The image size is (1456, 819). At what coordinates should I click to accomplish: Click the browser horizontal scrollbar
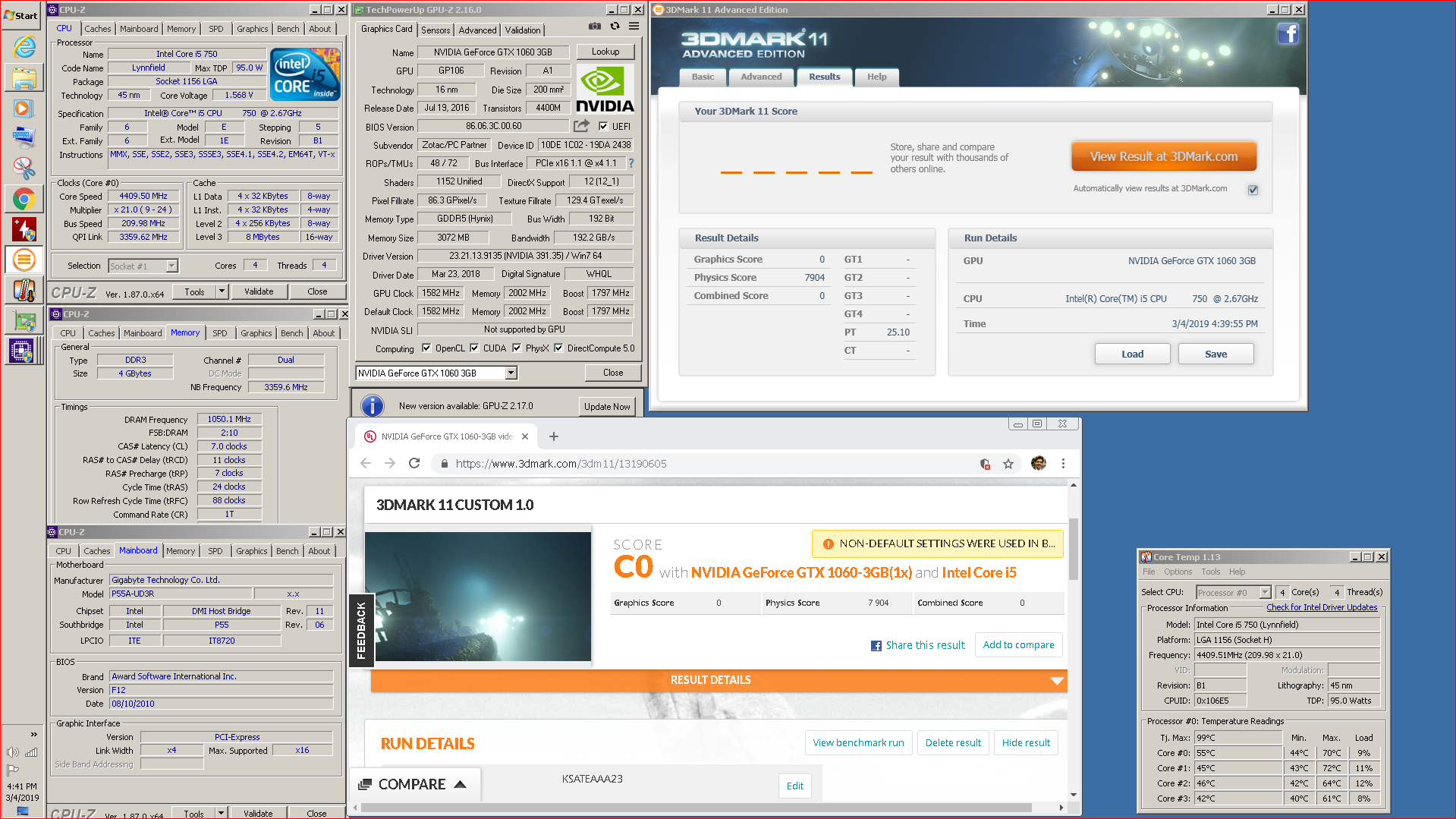(695, 808)
